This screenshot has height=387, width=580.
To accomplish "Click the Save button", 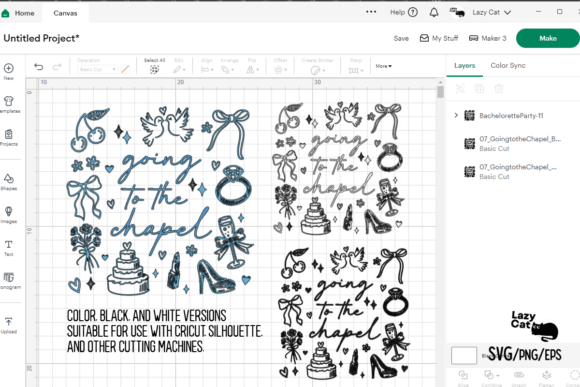I will (401, 38).
